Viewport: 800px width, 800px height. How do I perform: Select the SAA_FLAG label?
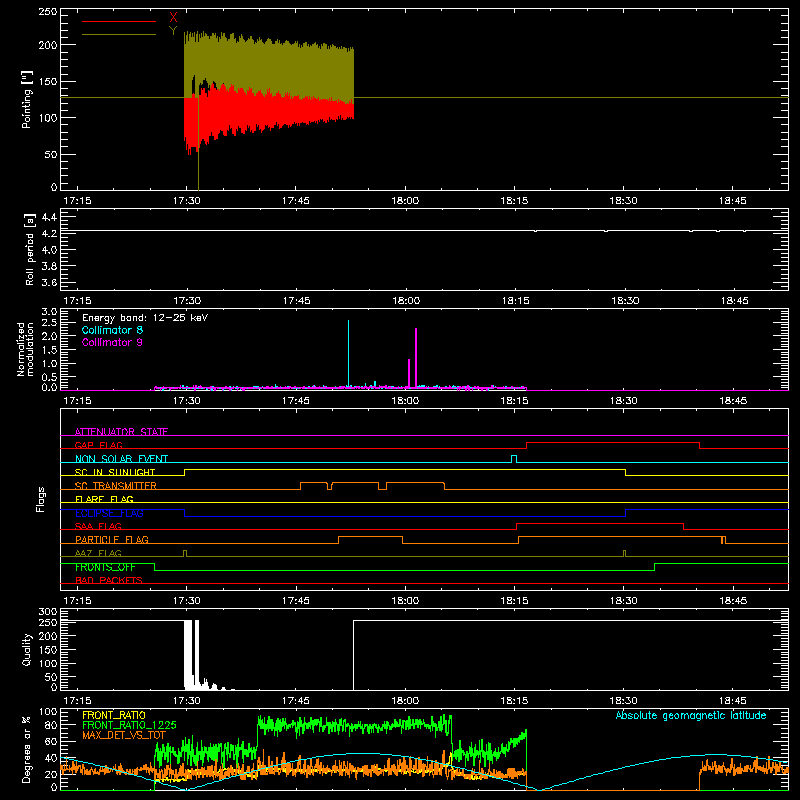pos(98,526)
